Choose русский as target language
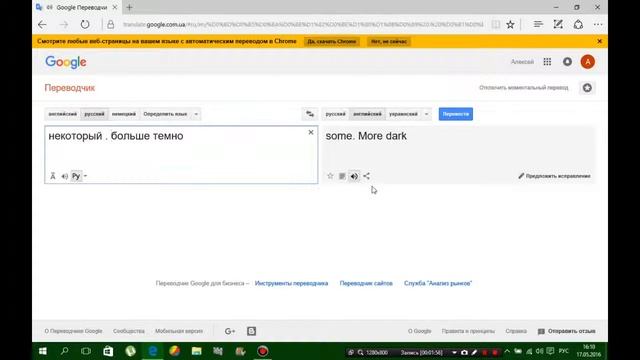The image size is (640, 360). coord(336,114)
